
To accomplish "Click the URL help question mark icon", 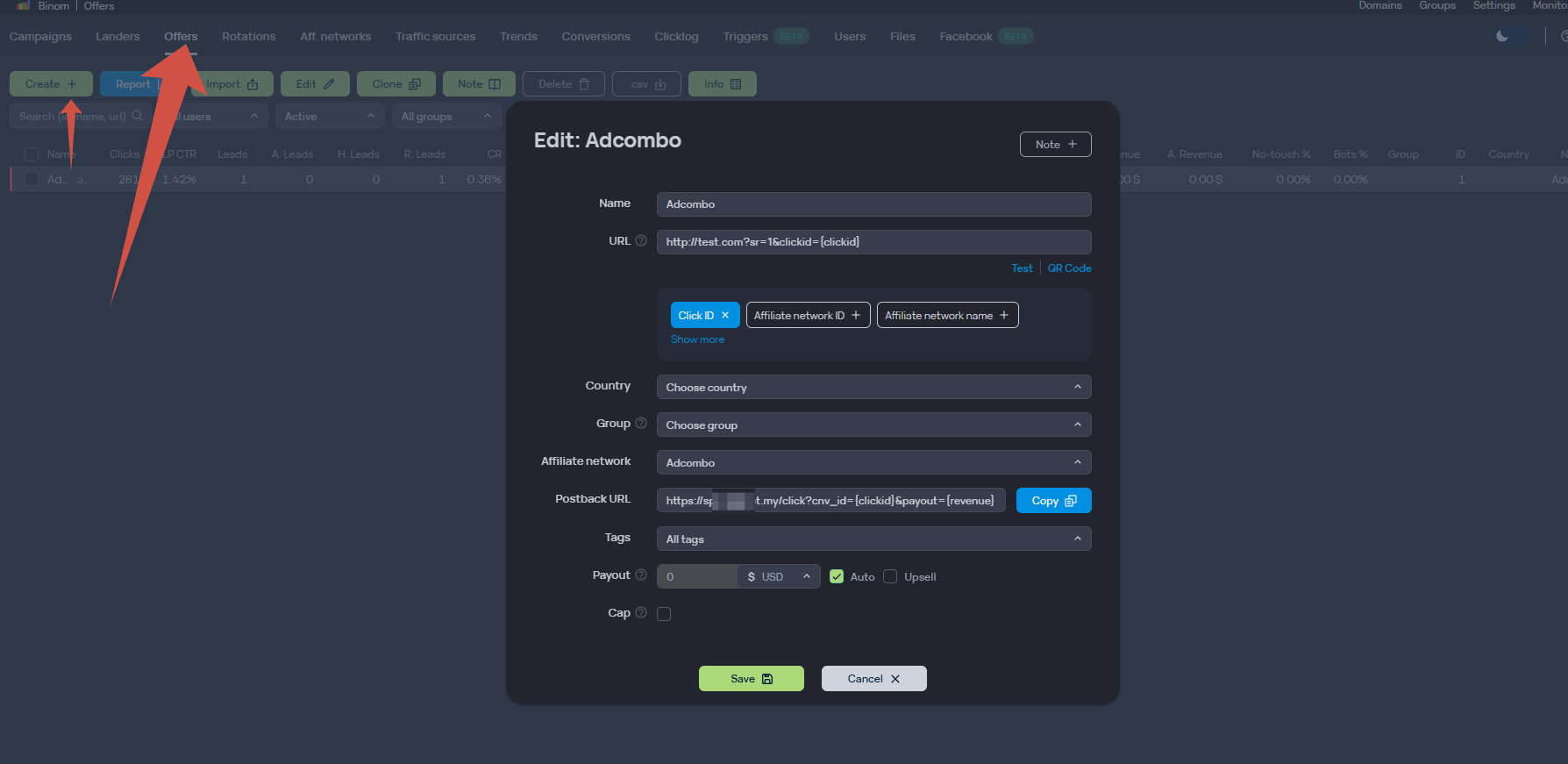I will (641, 241).
